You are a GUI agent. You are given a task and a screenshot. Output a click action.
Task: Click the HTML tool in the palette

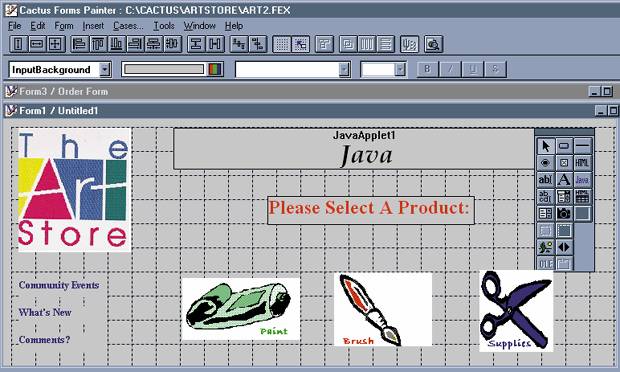582,163
